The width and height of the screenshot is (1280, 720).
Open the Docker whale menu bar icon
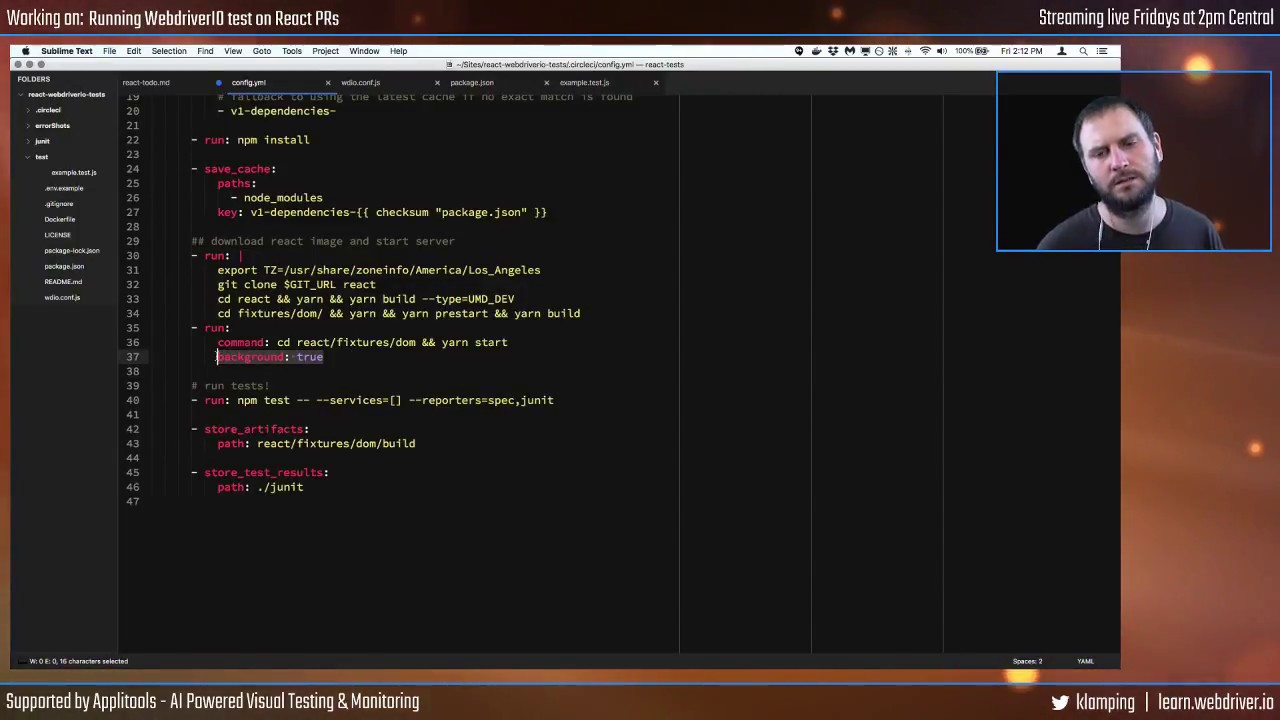click(816, 51)
